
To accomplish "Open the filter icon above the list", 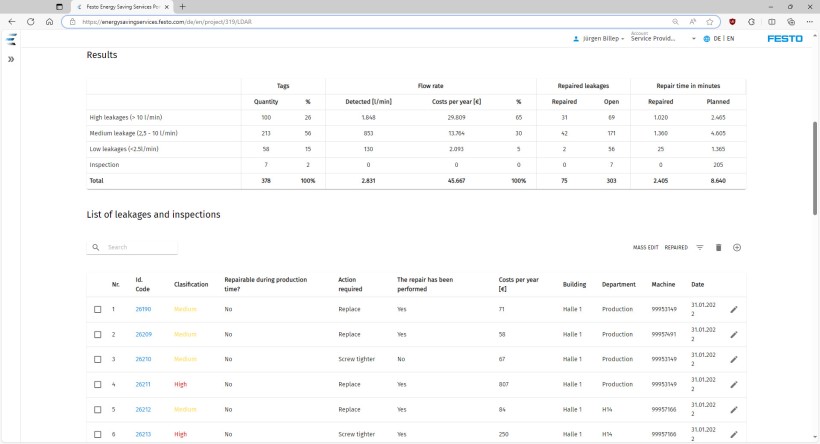I will click(x=700, y=247).
